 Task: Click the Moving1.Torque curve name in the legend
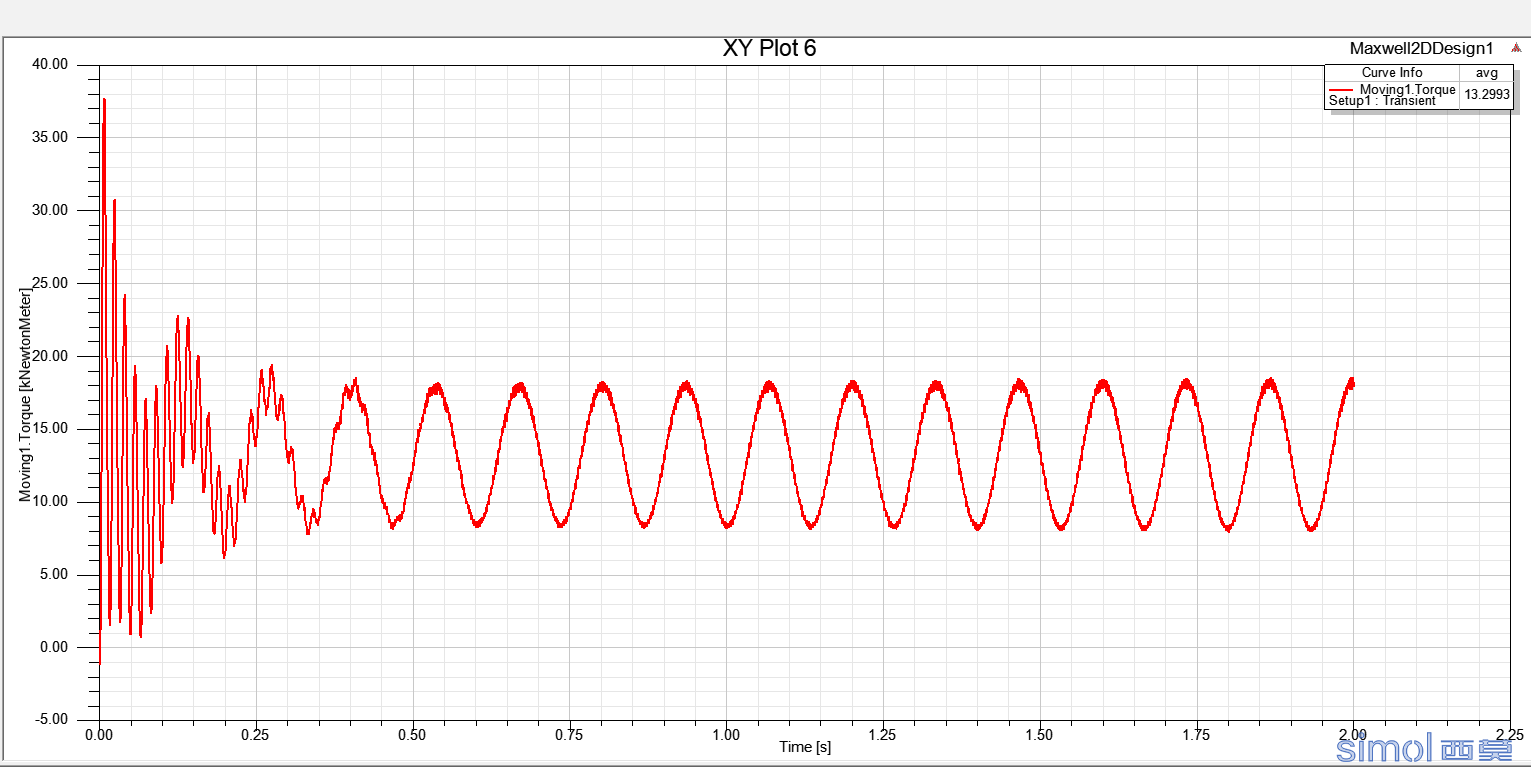[x=1408, y=90]
